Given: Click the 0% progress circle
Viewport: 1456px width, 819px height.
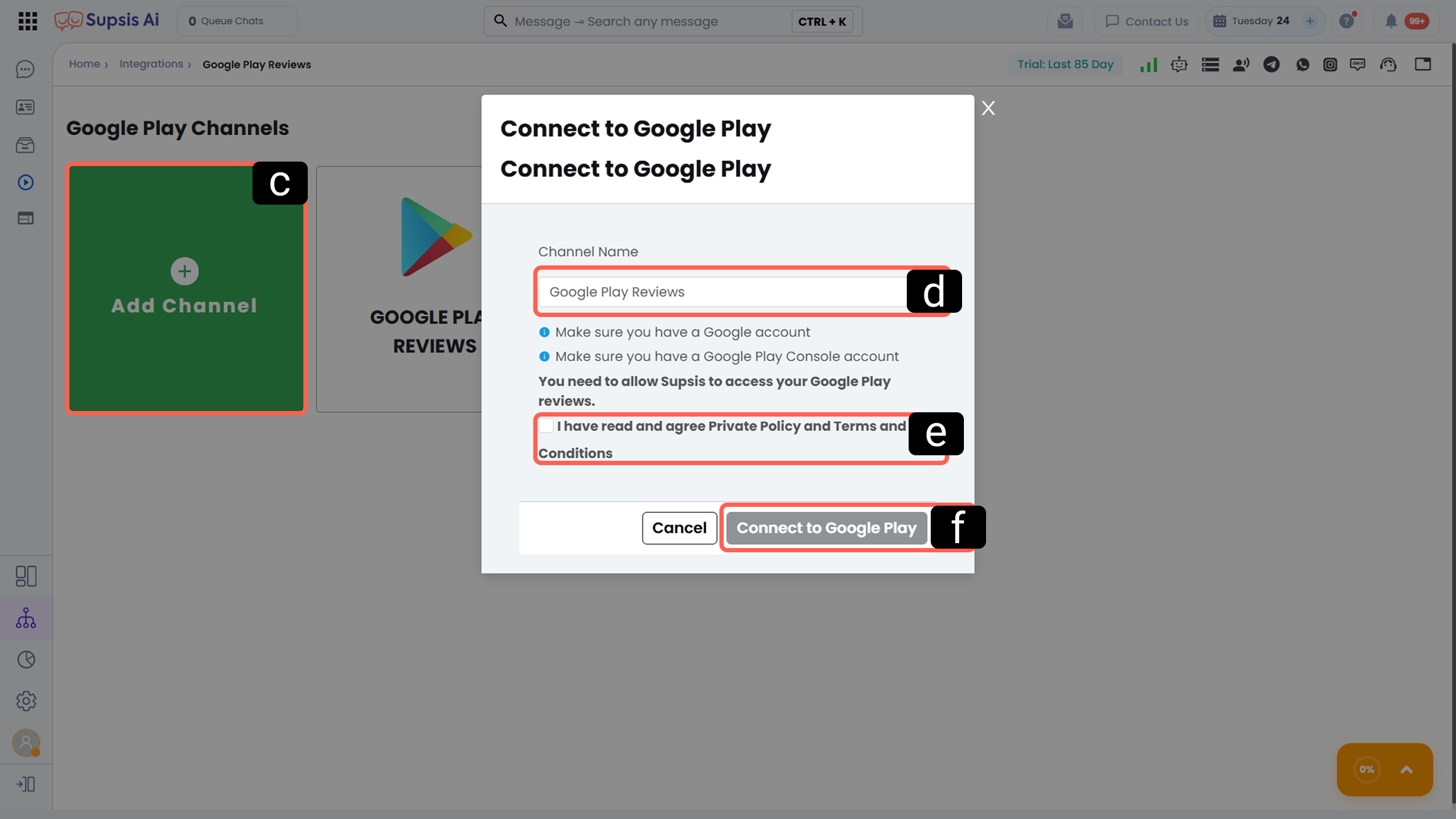Looking at the screenshot, I should [1367, 769].
